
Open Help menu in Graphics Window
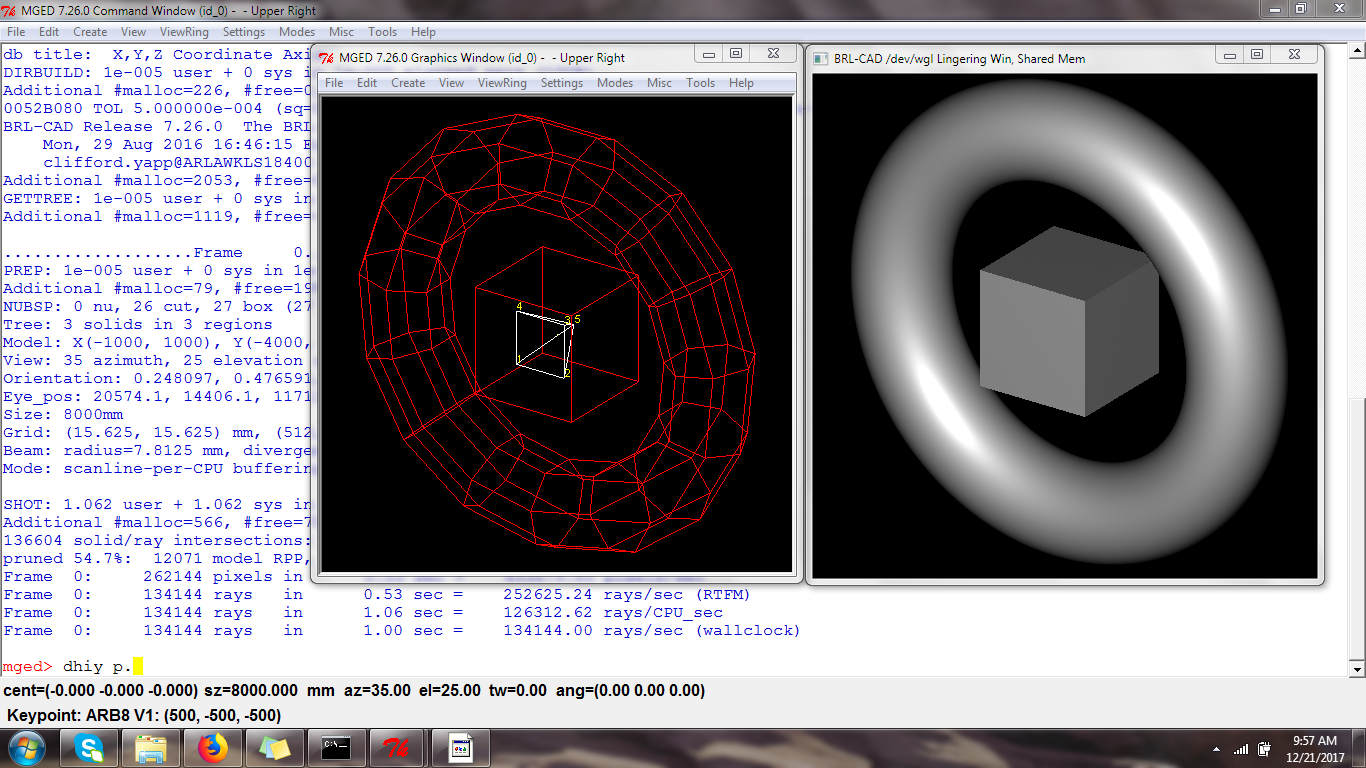tap(742, 83)
